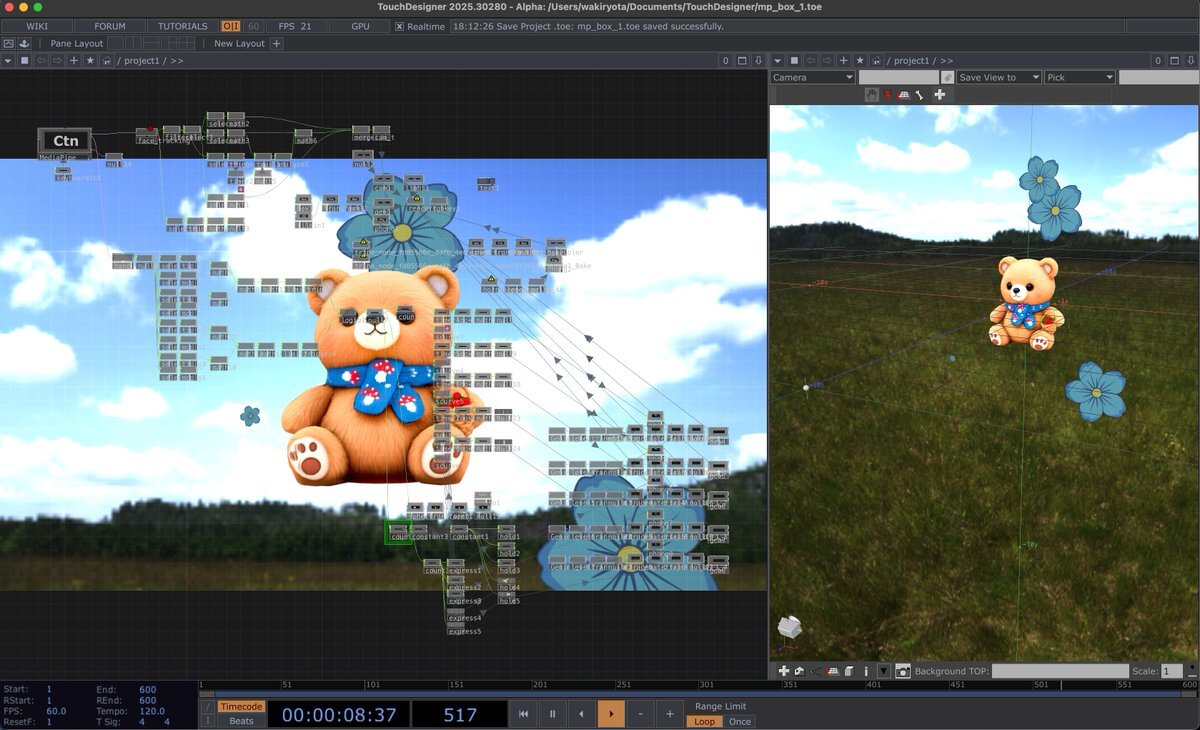This screenshot has height=730, width=1200.
Task: Click the Background TOP input field
Action: click(x=1060, y=671)
